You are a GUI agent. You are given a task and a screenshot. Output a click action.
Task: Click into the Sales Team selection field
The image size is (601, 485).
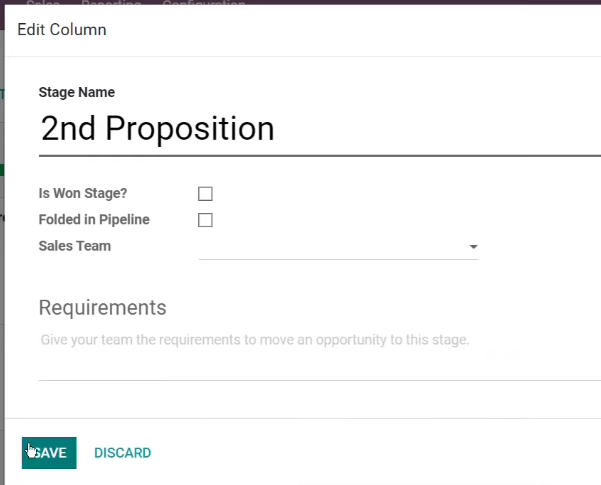tap(338, 247)
